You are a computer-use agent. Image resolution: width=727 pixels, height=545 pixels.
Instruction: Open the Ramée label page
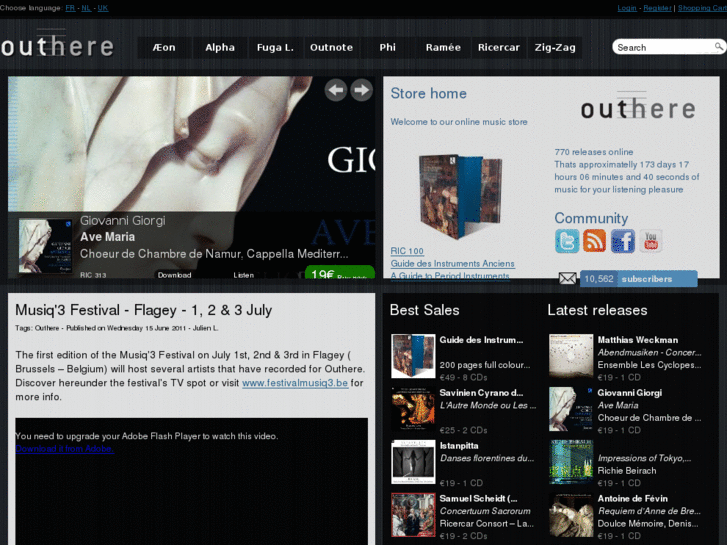point(443,47)
